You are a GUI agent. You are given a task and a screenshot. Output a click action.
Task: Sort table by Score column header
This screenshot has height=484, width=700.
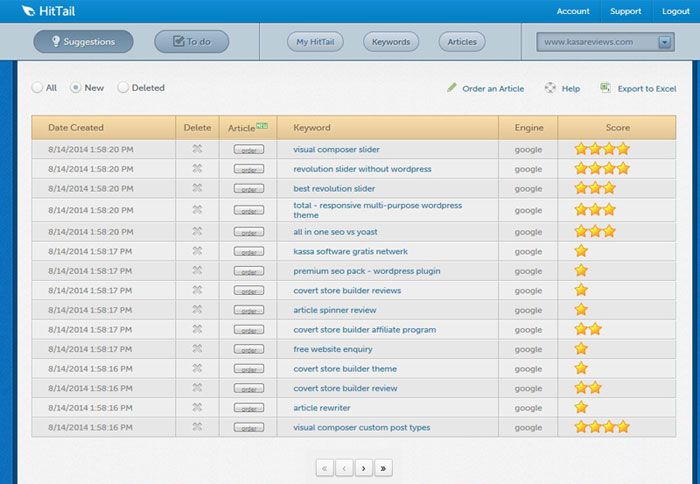[617, 128]
